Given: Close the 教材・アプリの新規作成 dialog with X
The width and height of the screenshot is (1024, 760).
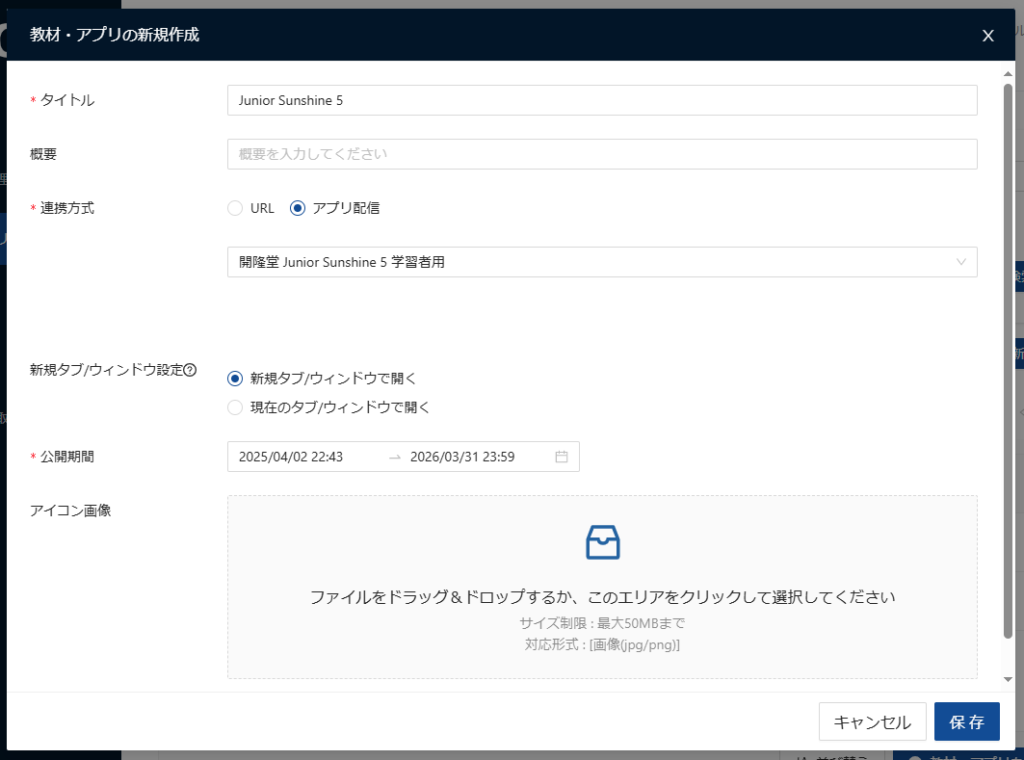Looking at the screenshot, I should point(987,36).
